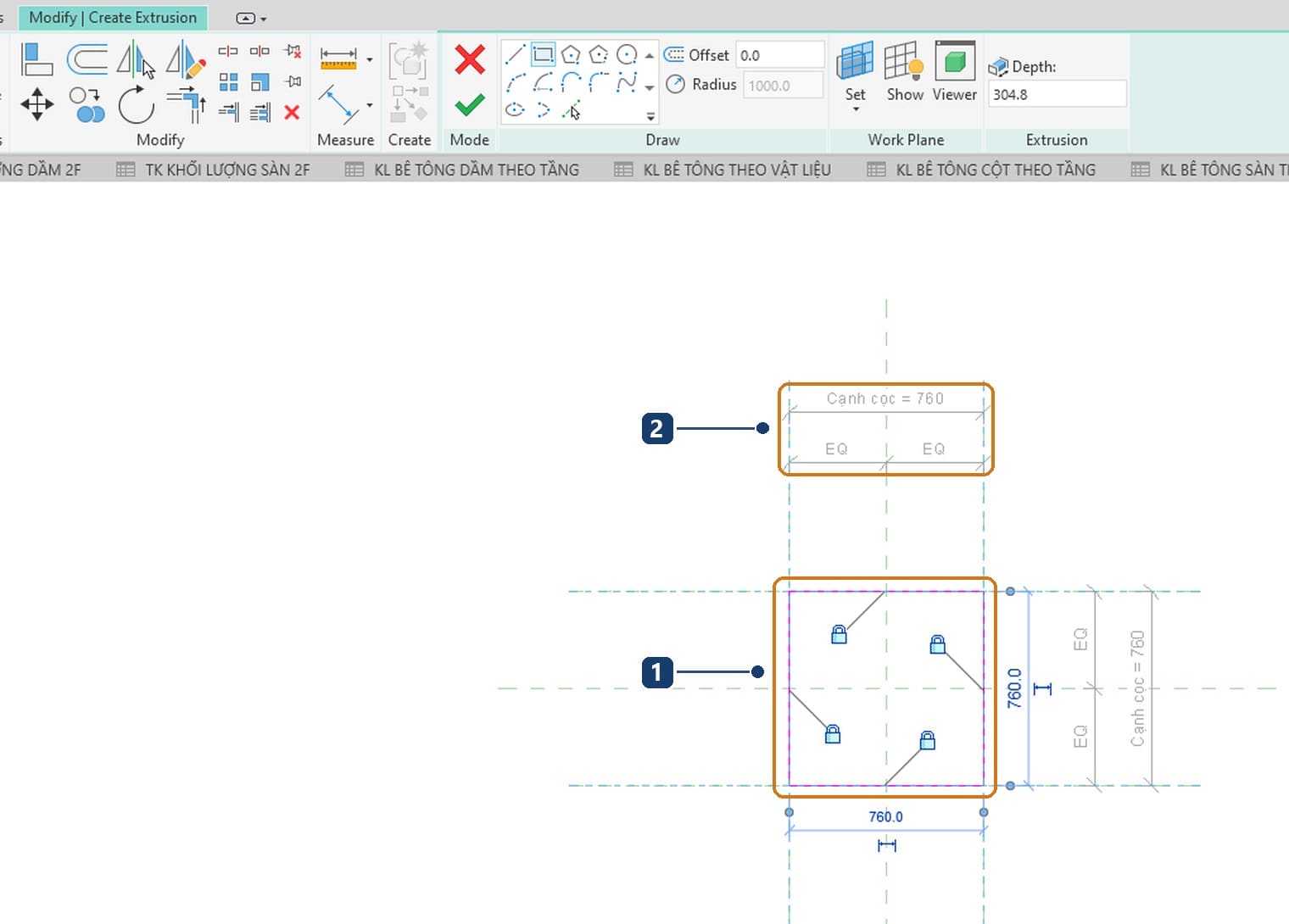This screenshot has width=1289, height=924.
Task: Select the Tangent End Arc tool
Action: pos(571,82)
